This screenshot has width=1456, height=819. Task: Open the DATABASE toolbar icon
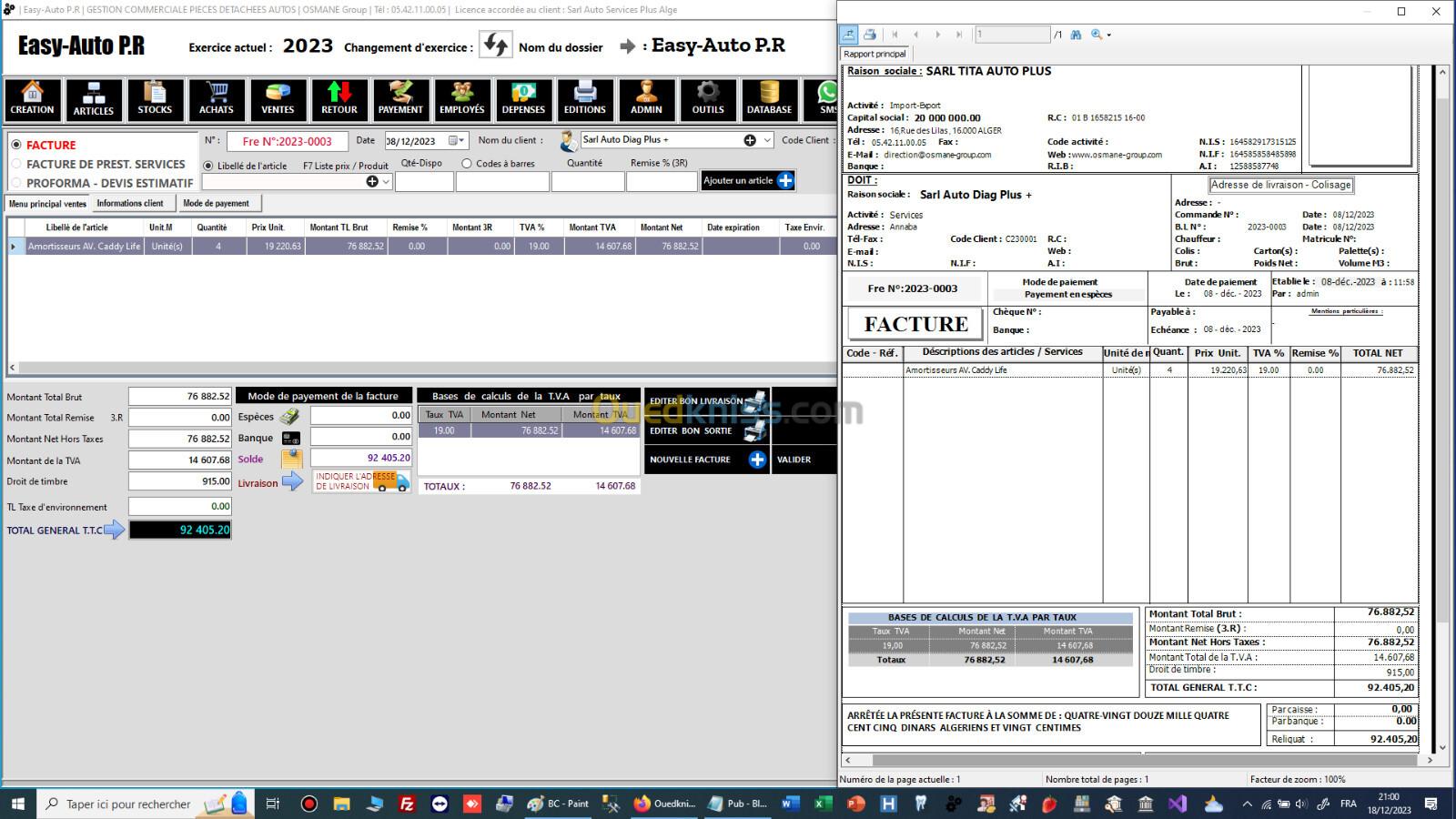769,99
